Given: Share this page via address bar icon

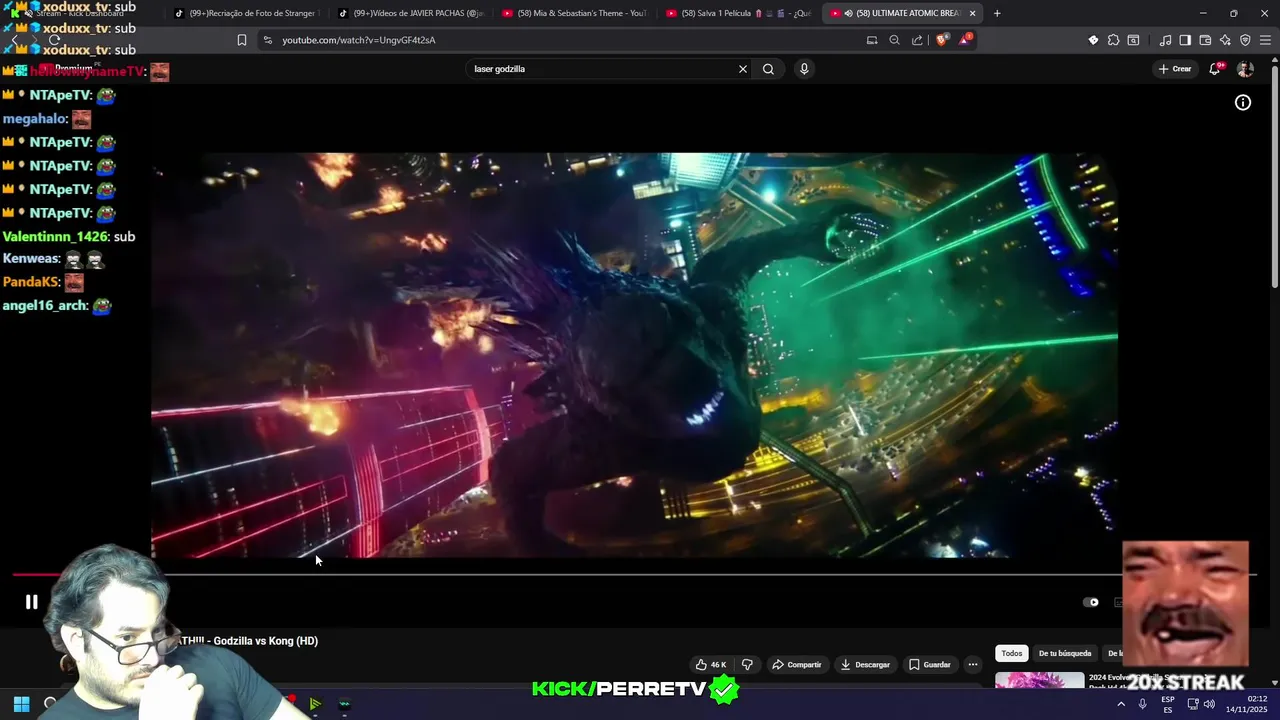Looking at the screenshot, I should pos(917,40).
